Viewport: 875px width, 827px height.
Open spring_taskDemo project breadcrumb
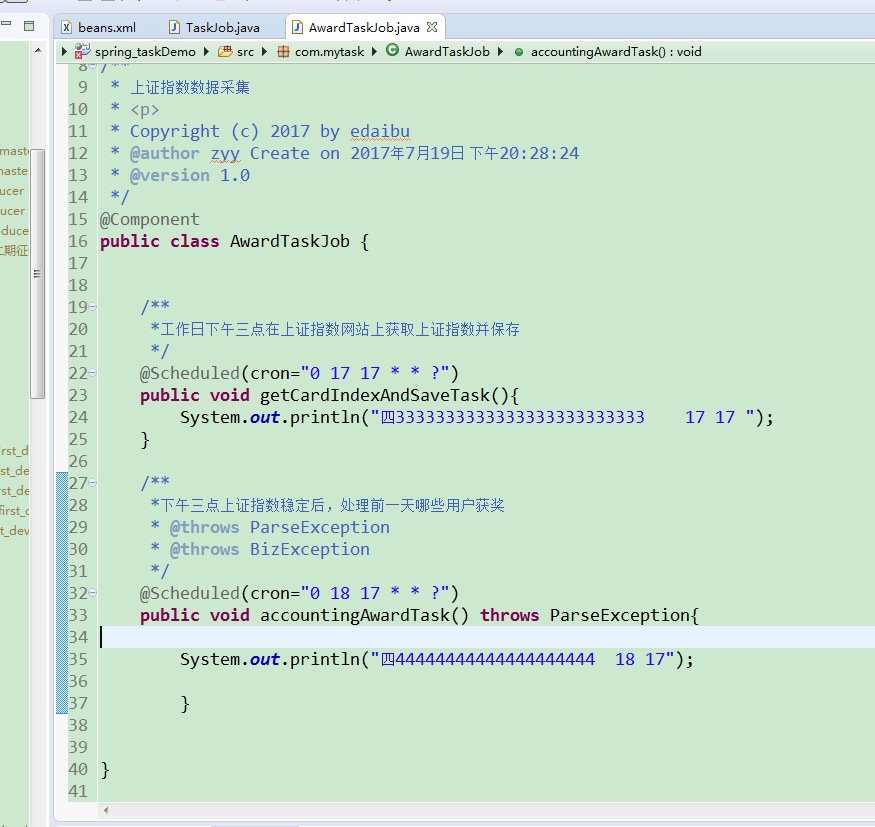pos(145,52)
